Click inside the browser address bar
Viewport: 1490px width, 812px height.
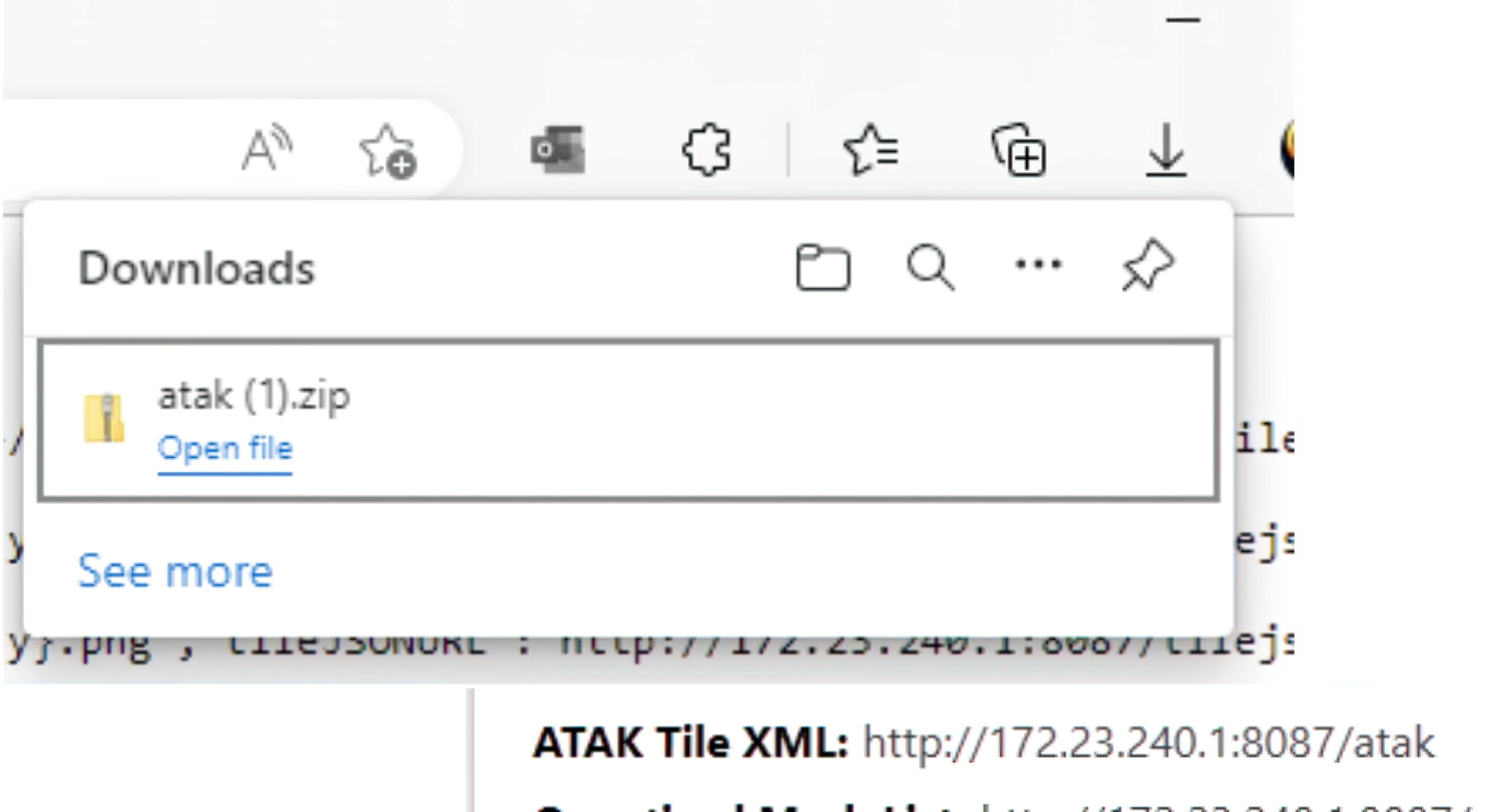tap(116, 149)
